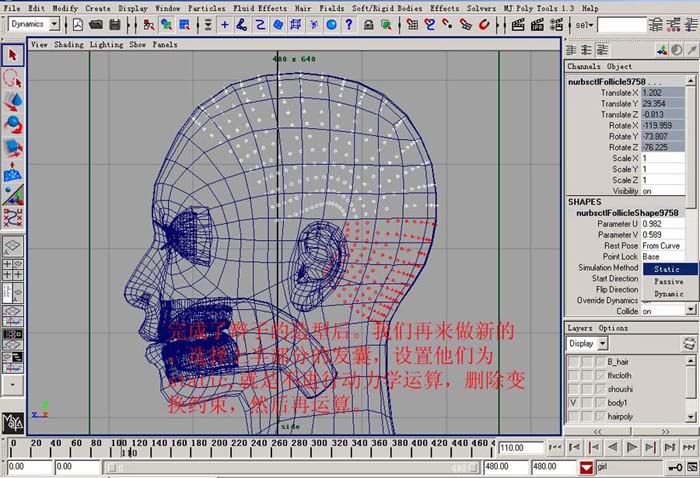Toggle visibility box of shoushi layer

573,389
